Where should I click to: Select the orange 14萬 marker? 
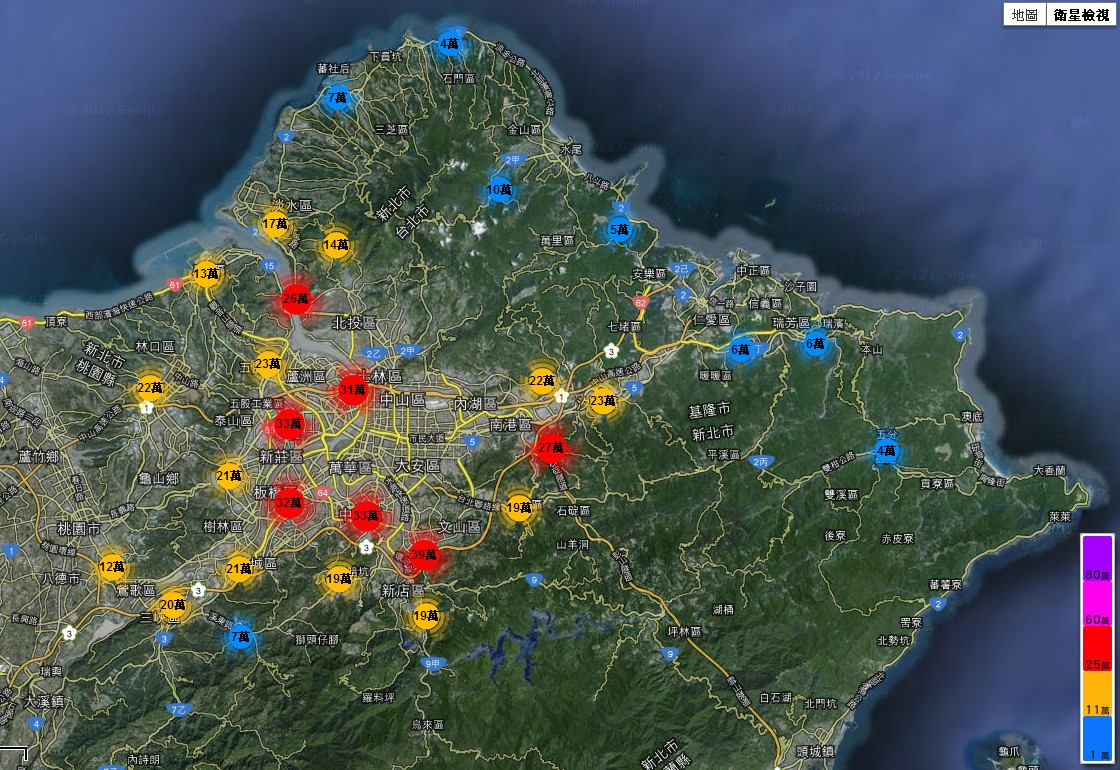point(336,245)
